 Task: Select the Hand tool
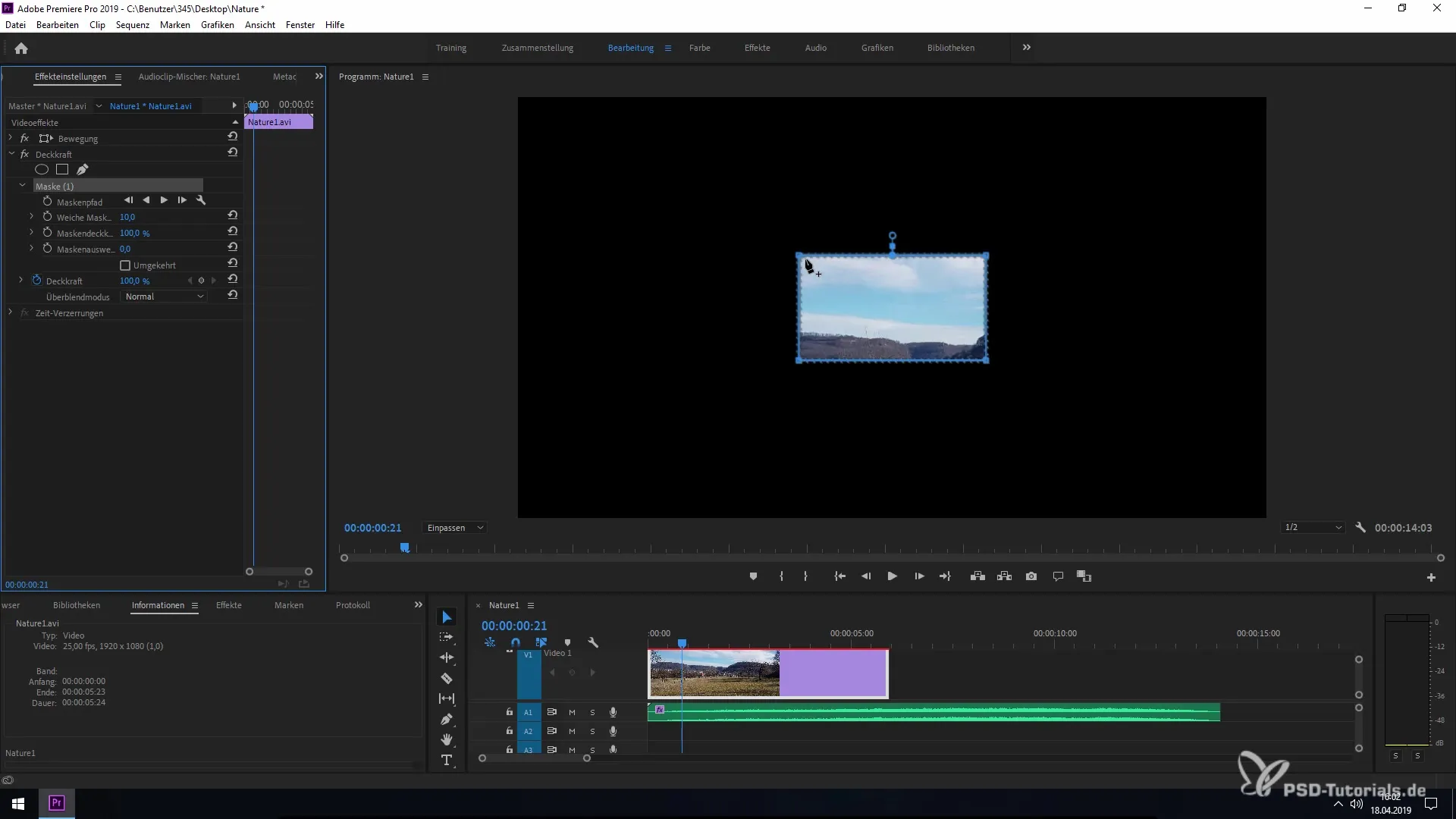(447, 739)
